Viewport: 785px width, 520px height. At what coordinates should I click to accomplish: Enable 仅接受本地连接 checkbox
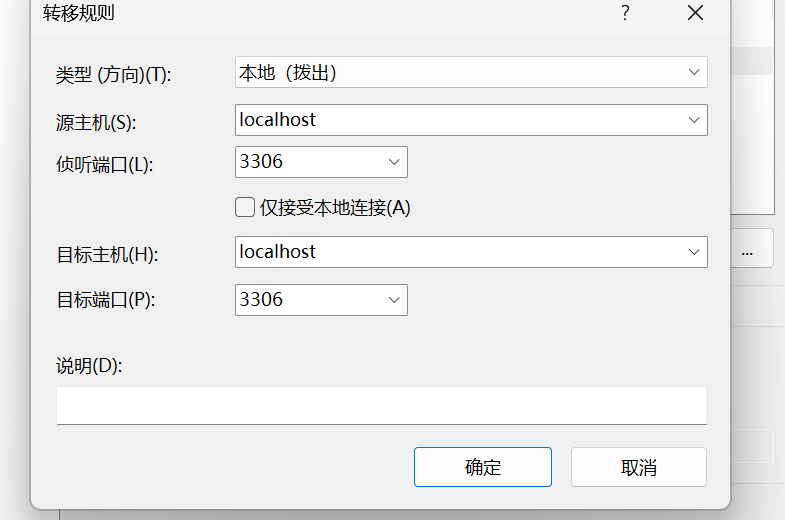point(245,207)
